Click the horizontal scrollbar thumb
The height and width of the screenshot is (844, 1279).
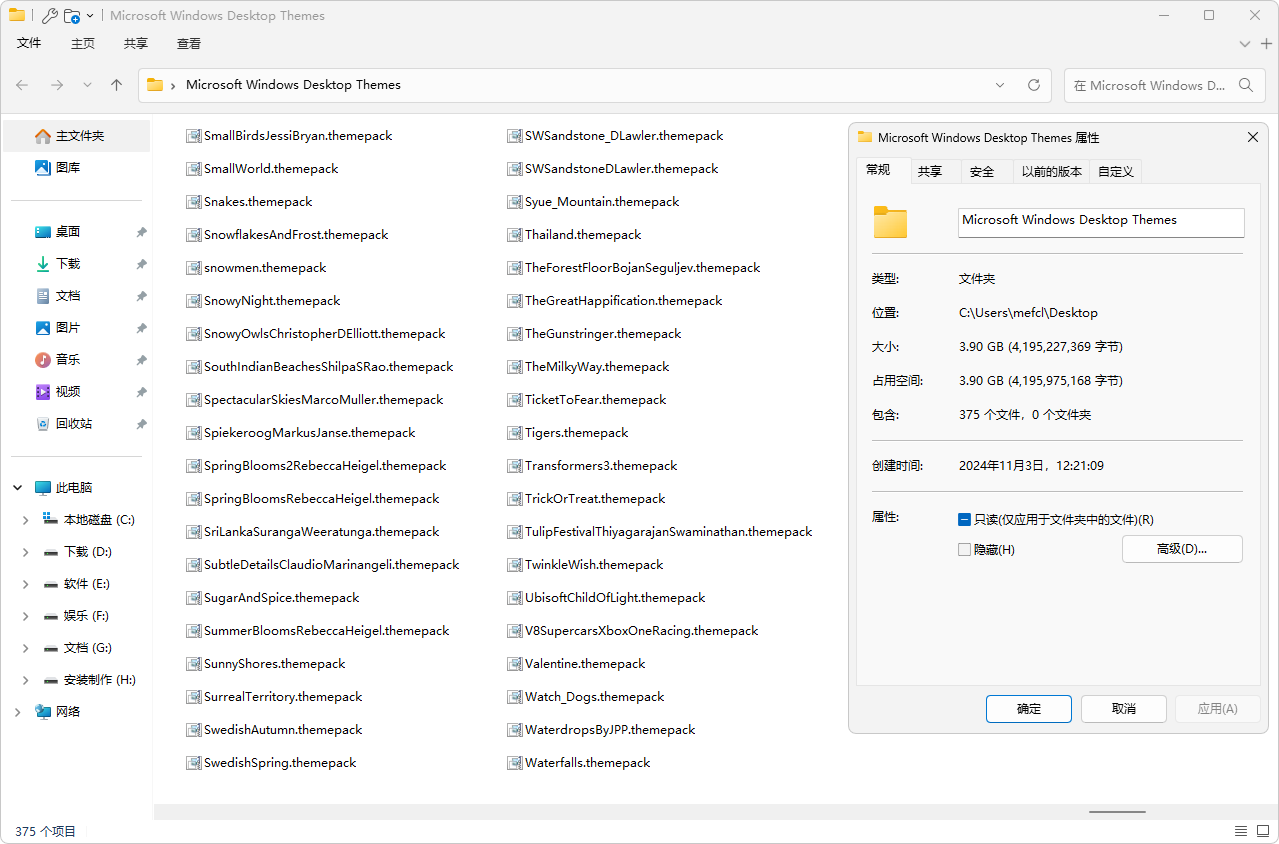pos(1117,812)
